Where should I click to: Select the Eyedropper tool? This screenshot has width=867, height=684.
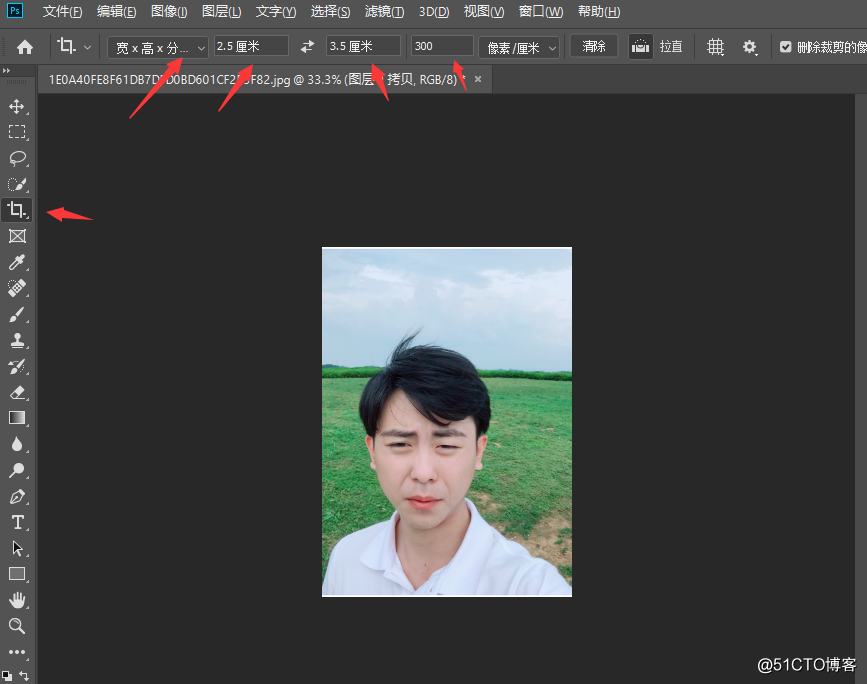click(x=17, y=262)
